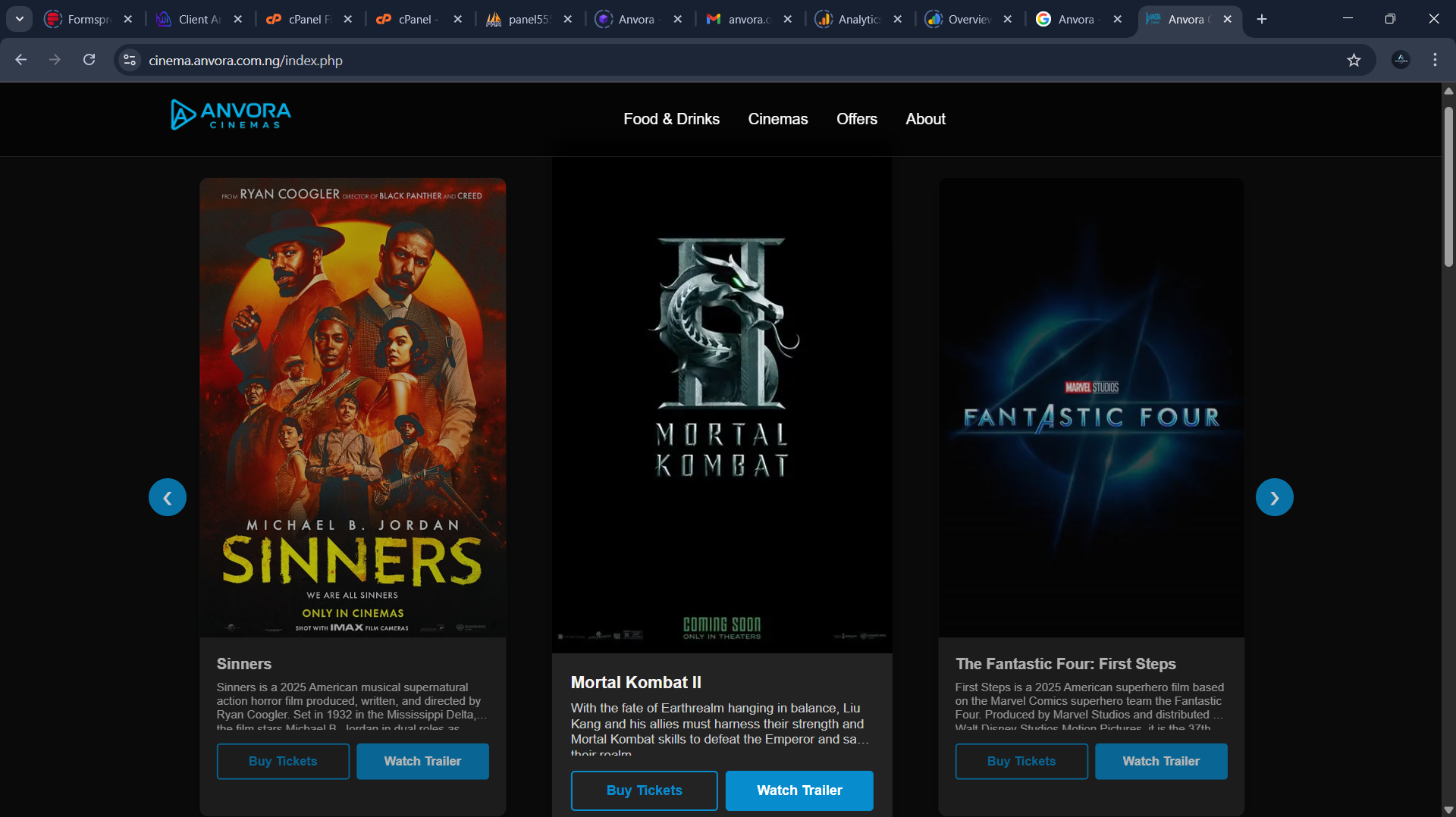Open the Food & Drinks menu
The image size is (1456, 817).
[x=671, y=119]
